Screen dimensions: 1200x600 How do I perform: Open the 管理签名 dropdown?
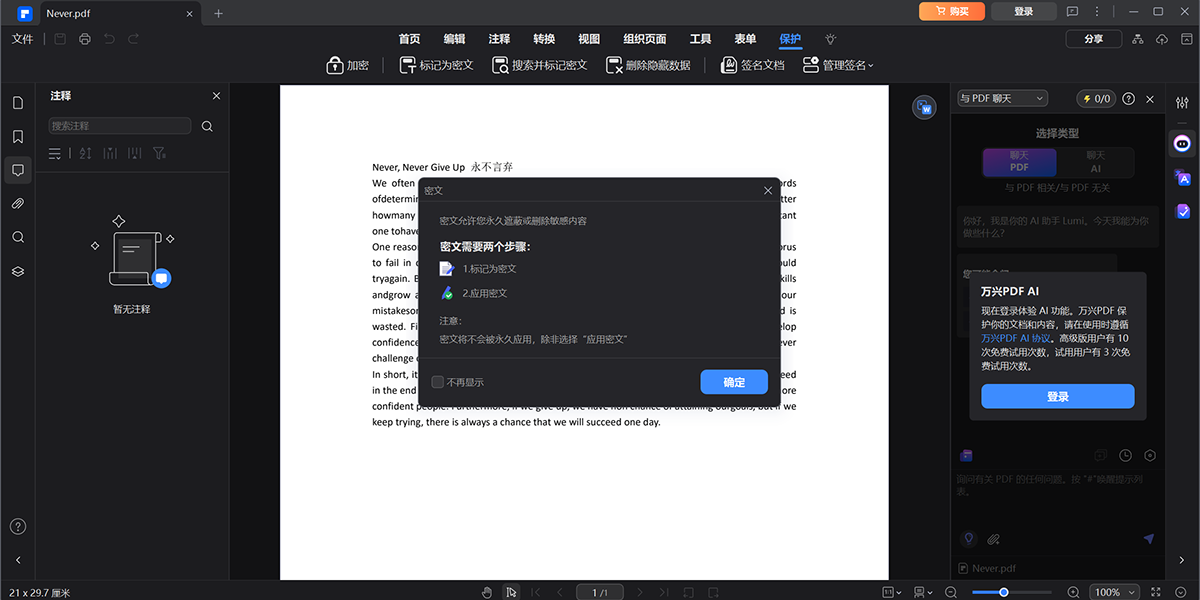point(838,65)
